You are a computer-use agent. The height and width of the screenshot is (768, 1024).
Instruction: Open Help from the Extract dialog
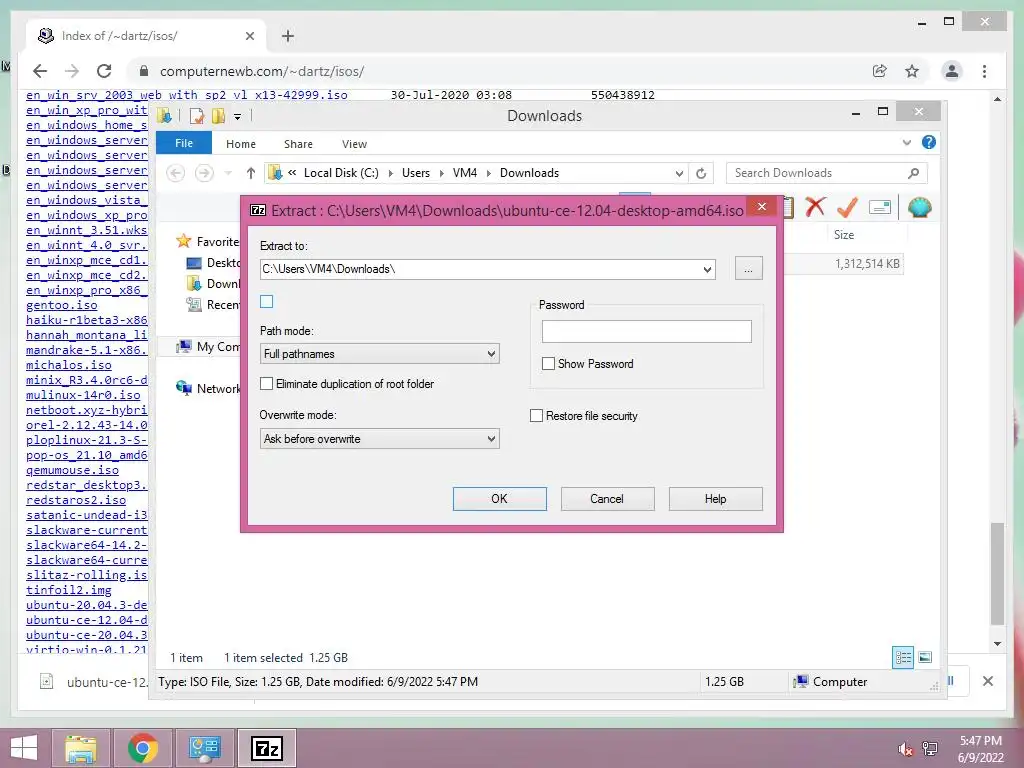pyautogui.click(x=715, y=499)
